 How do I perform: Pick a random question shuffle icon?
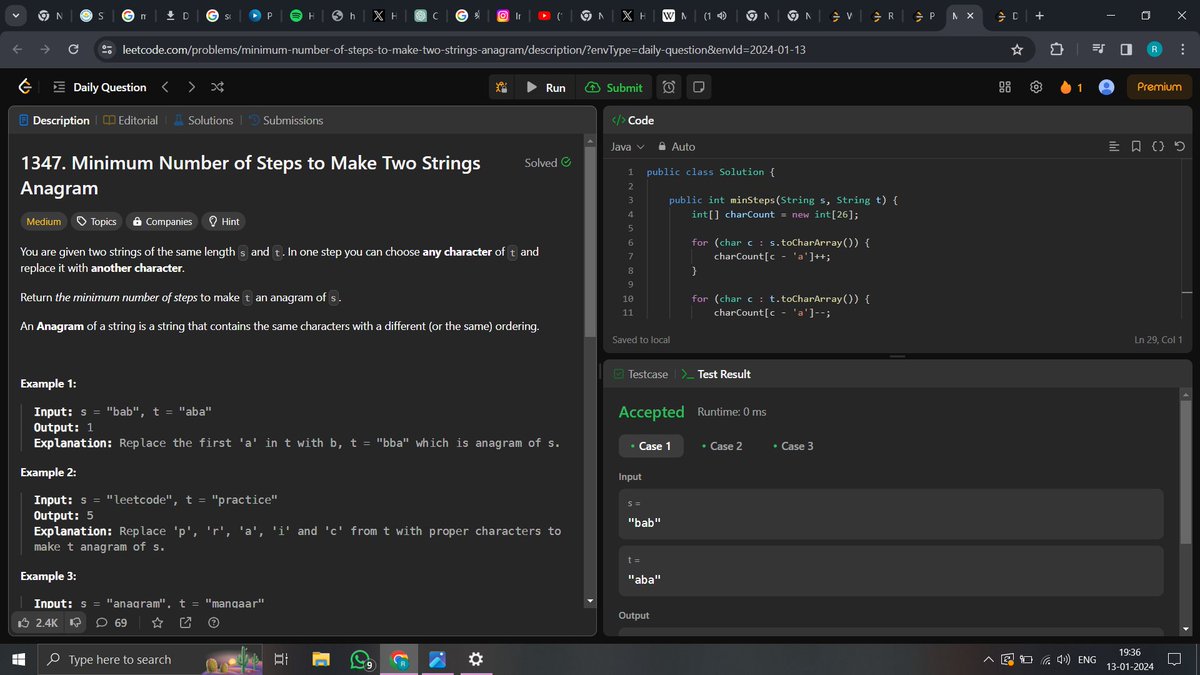point(217,87)
